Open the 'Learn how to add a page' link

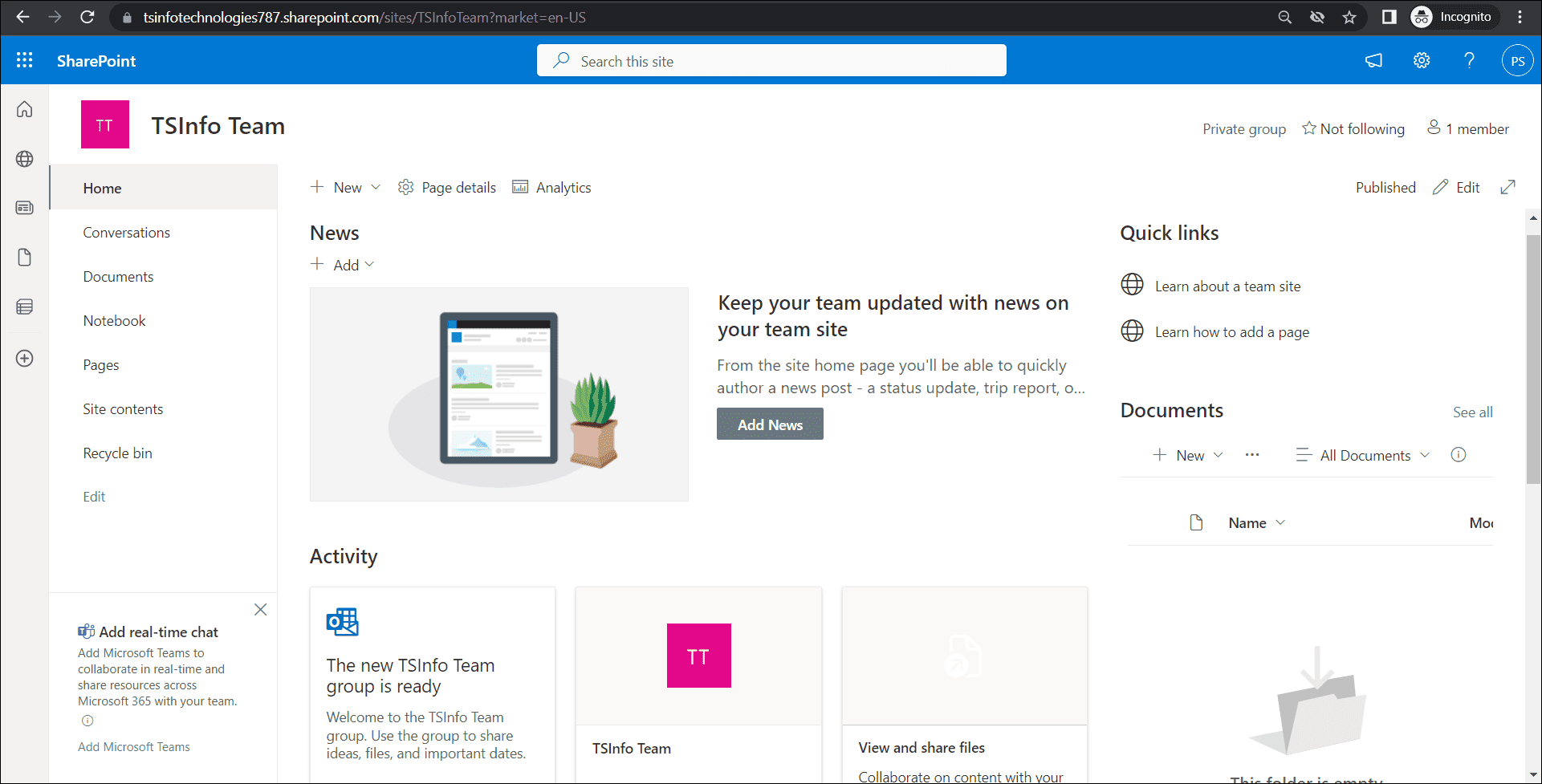(x=1231, y=331)
